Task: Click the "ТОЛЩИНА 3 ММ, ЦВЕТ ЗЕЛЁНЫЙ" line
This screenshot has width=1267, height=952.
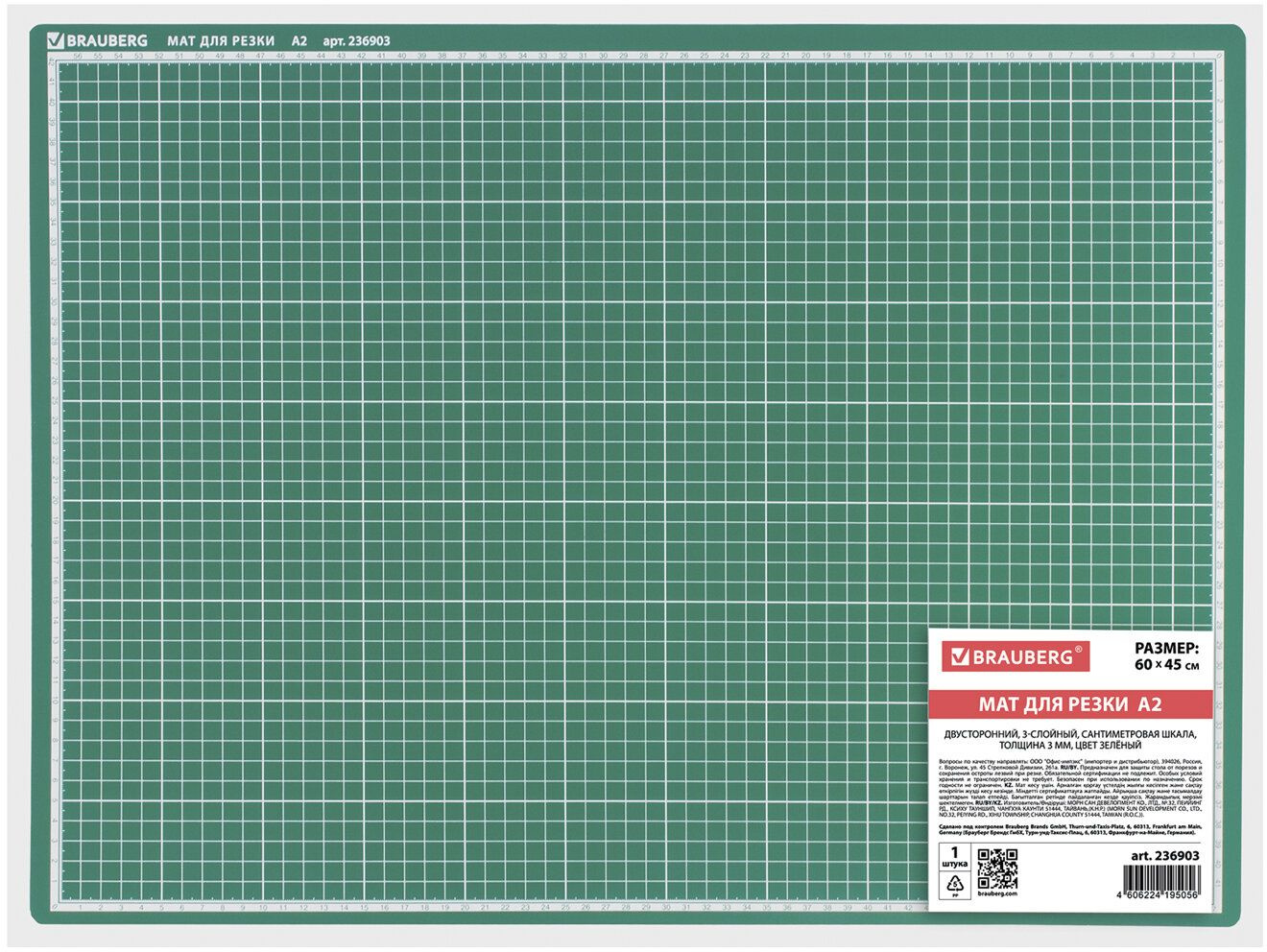Action: 1070,745
